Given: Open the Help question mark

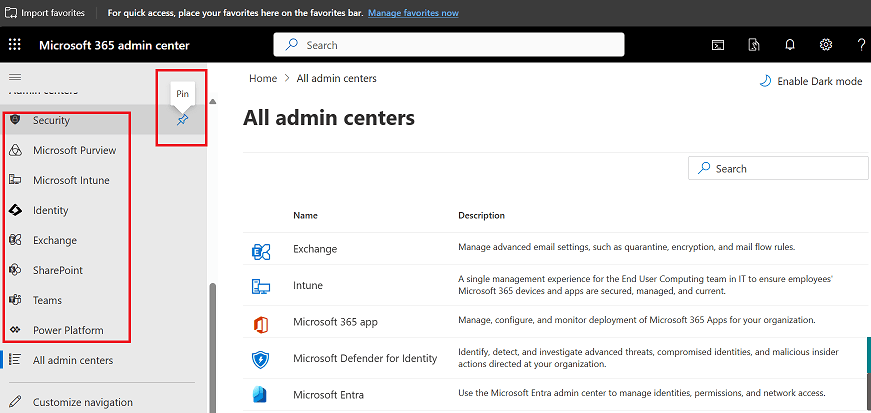Looking at the screenshot, I should pyautogui.click(x=862, y=45).
